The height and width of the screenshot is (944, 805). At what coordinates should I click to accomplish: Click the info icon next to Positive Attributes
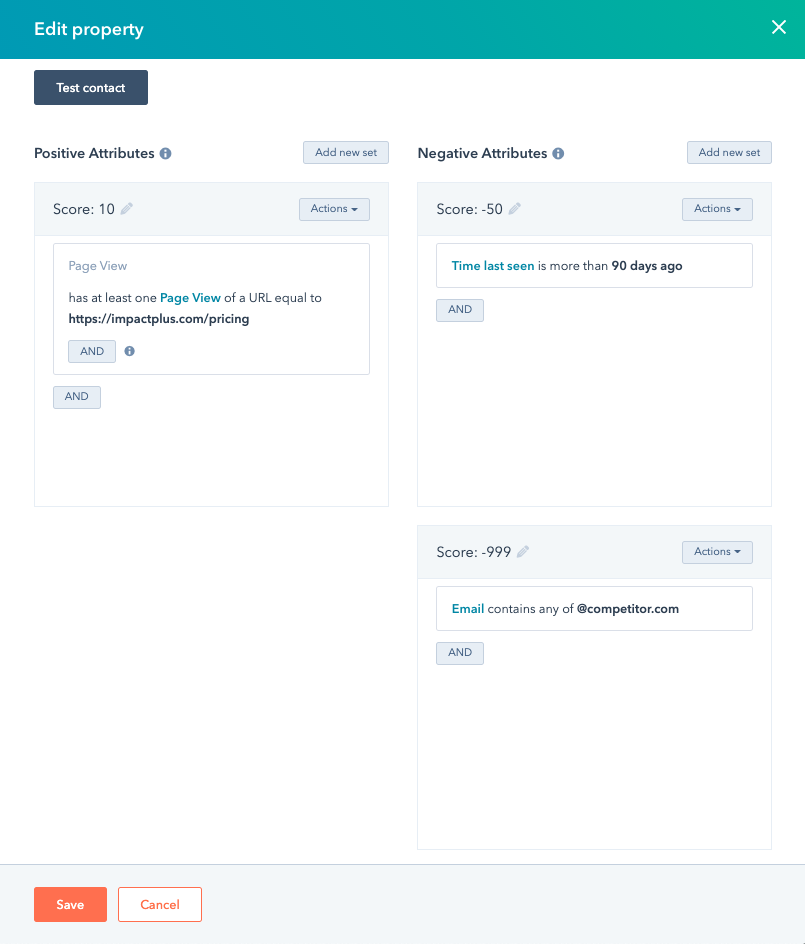[x=166, y=153]
